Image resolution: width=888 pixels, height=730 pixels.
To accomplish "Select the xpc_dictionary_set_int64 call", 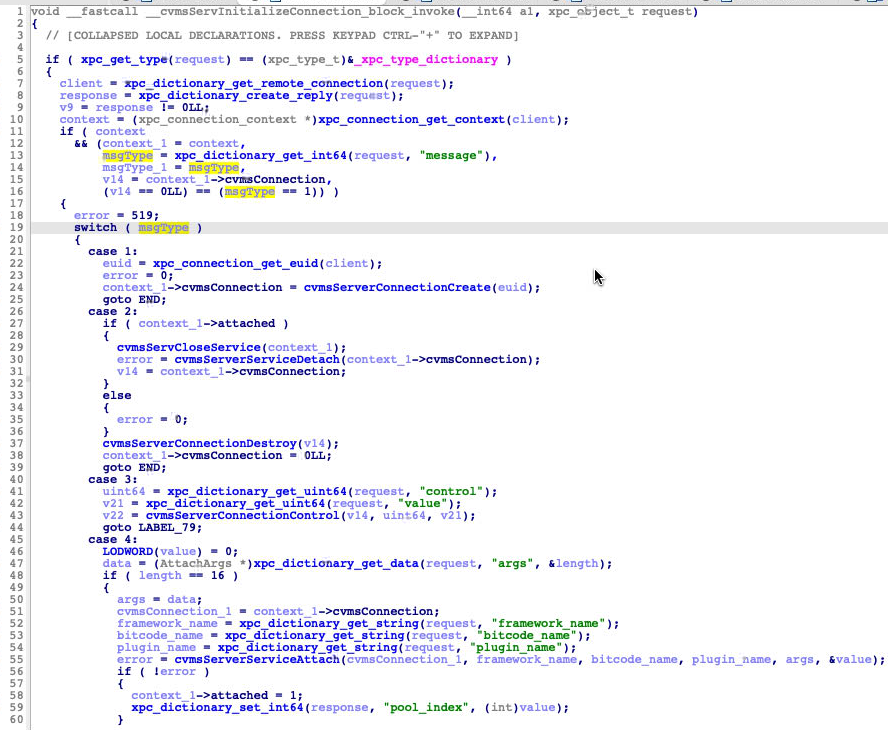I will click(216, 707).
